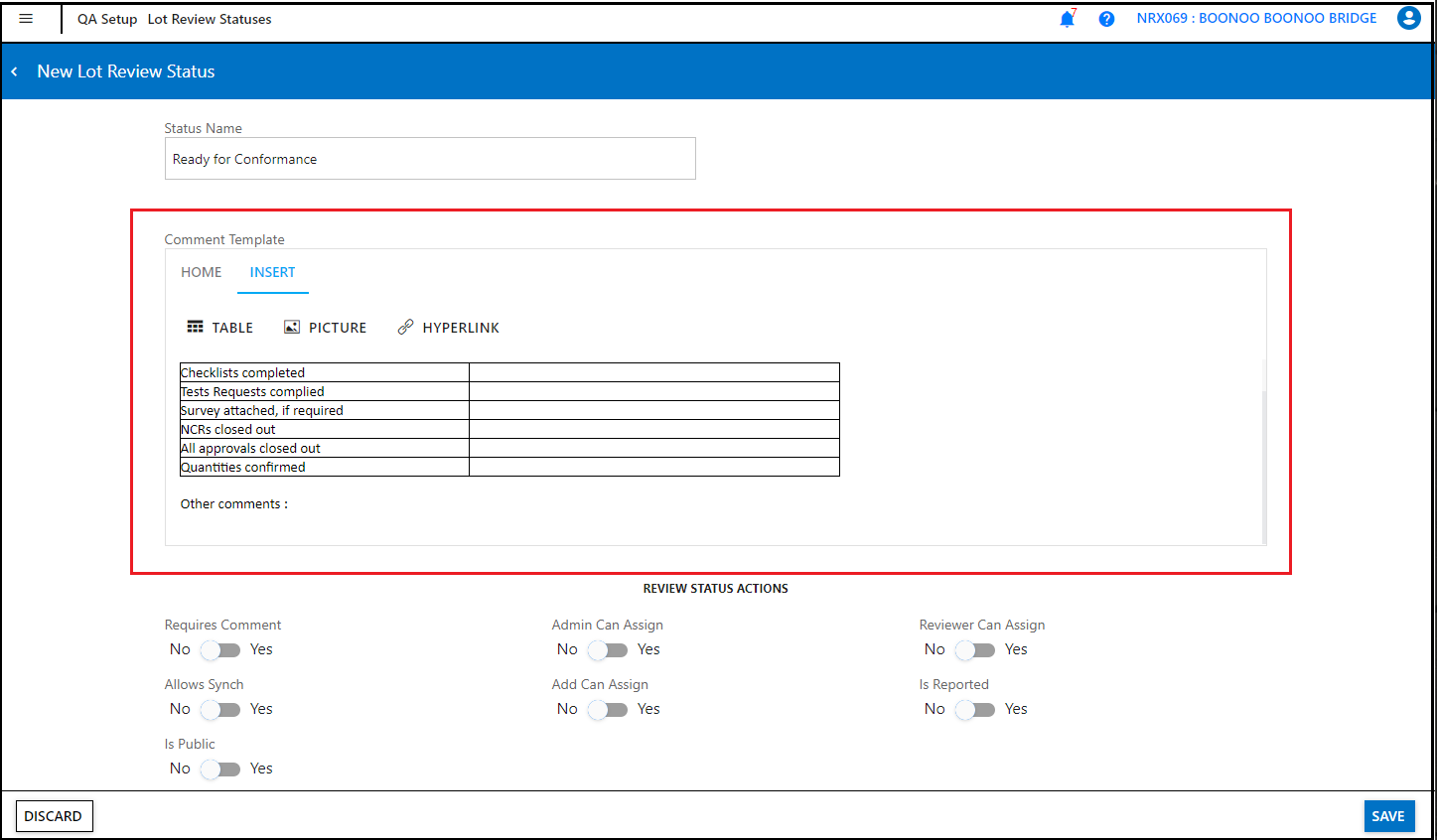Open the hamburger navigation menu
Viewport: 1437px width, 840px height.
(x=27, y=17)
